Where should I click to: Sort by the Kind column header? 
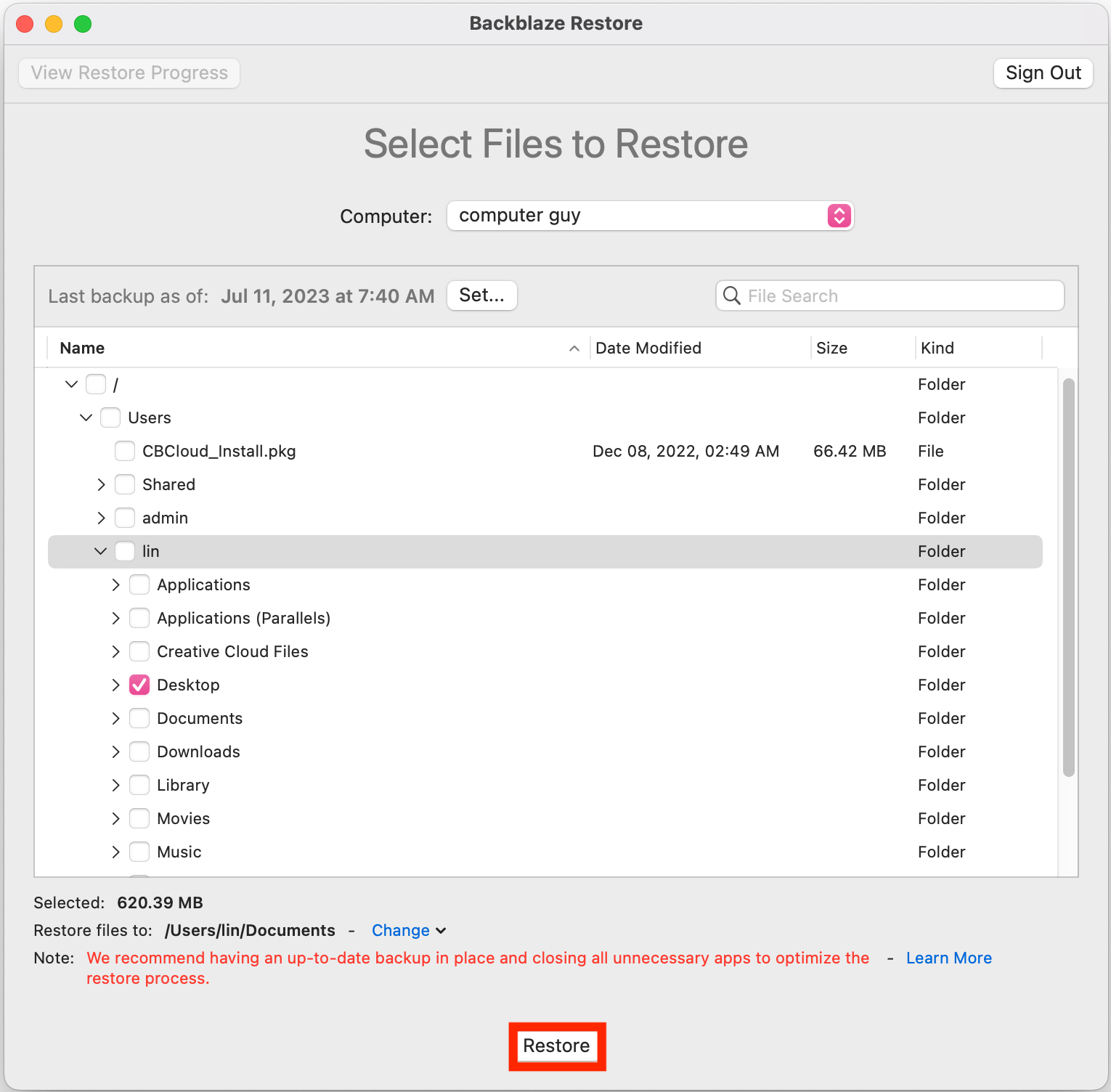tap(979, 348)
